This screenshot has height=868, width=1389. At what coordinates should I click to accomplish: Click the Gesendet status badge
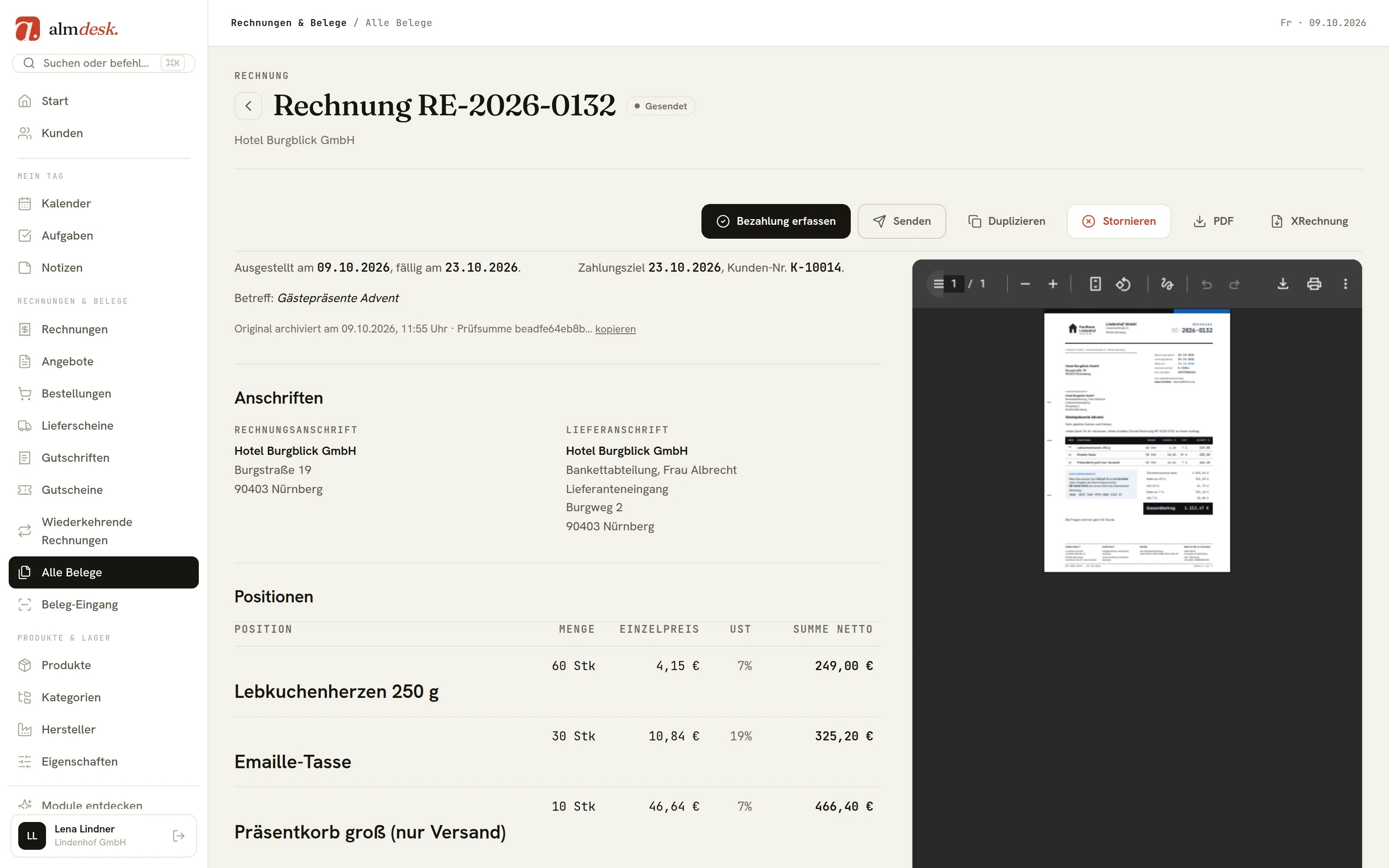point(661,106)
